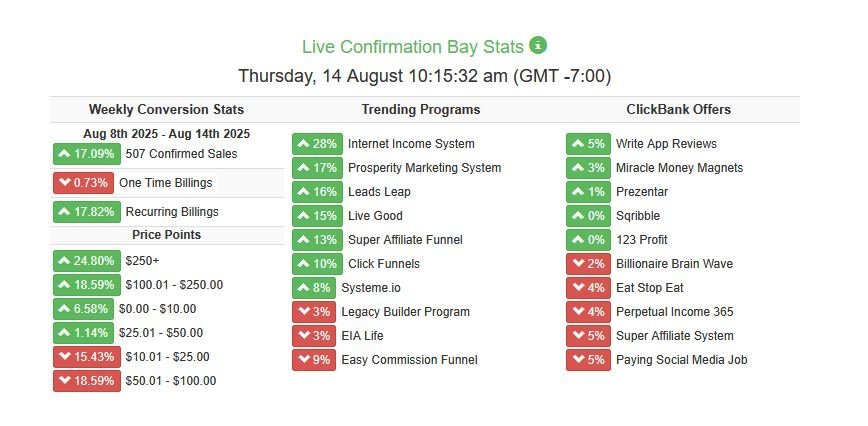
Task: Click the green 24.80% badge for $250+
Action: click(87, 261)
